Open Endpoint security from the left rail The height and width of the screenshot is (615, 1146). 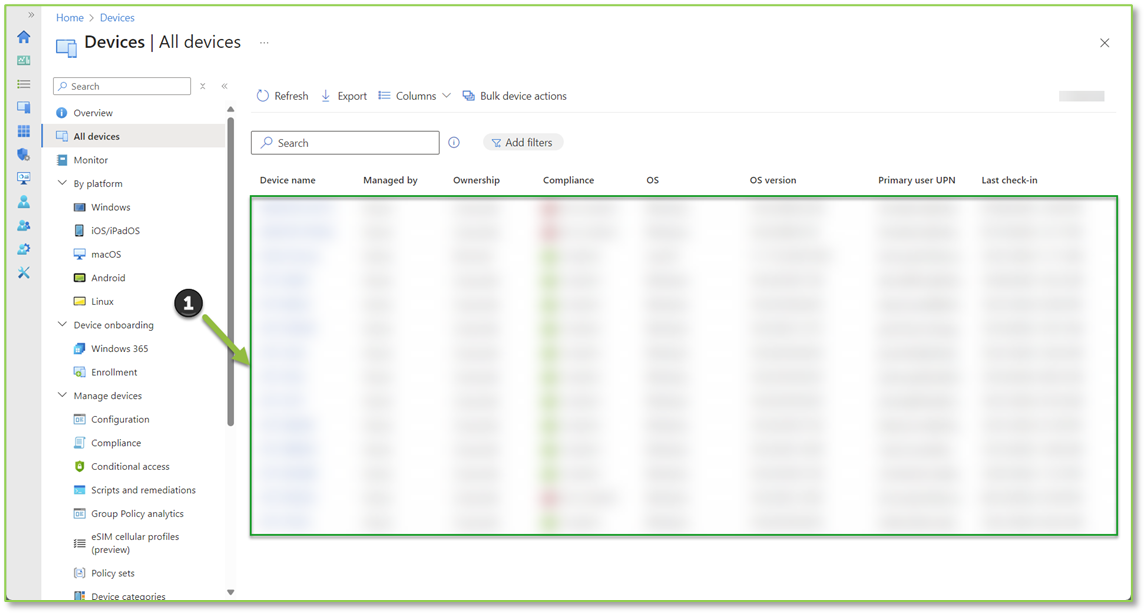point(23,155)
